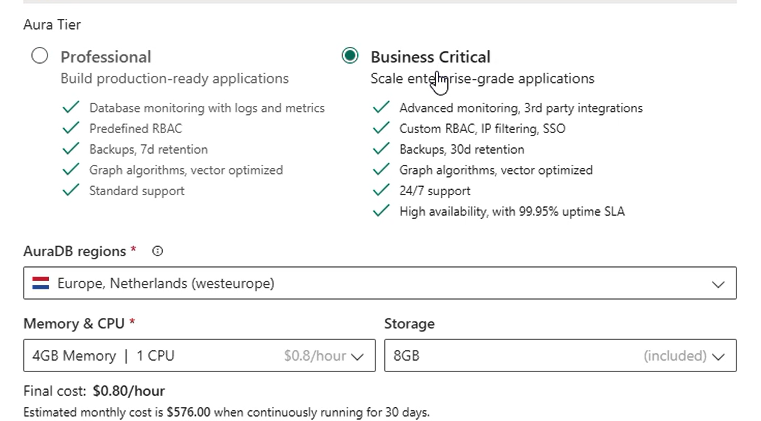Click checkmark beside Predefined RBAC
The image size is (761, 421).
pos(71,128)
